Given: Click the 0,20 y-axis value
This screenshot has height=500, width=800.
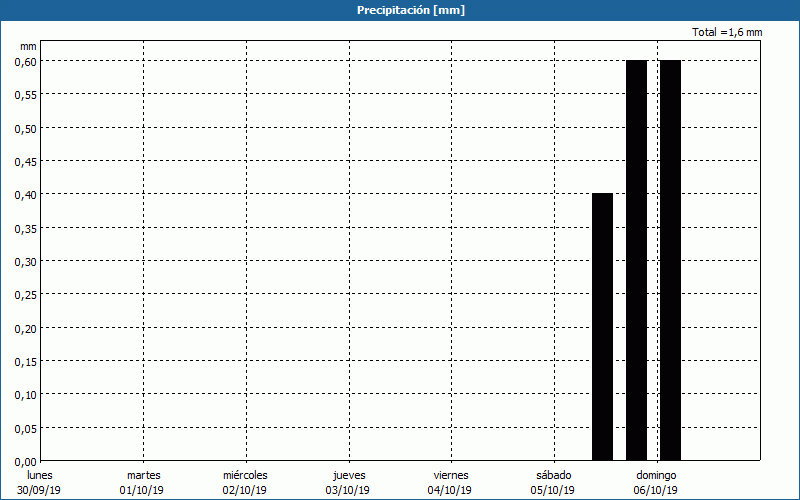Looking at the screenshot, I should (26, 329).
